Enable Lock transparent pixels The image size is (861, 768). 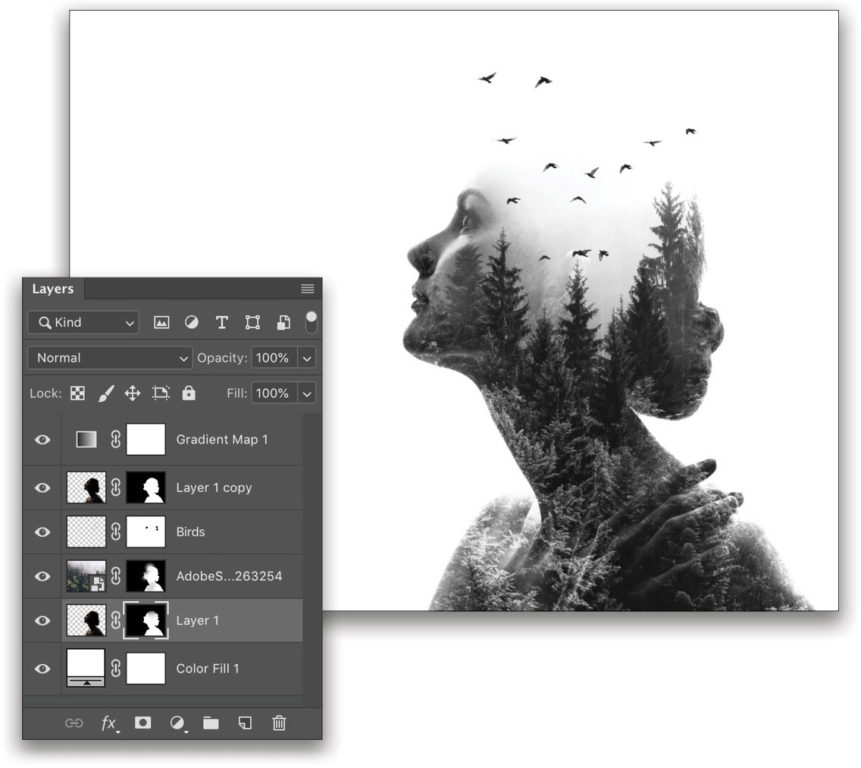click(78, 394)
